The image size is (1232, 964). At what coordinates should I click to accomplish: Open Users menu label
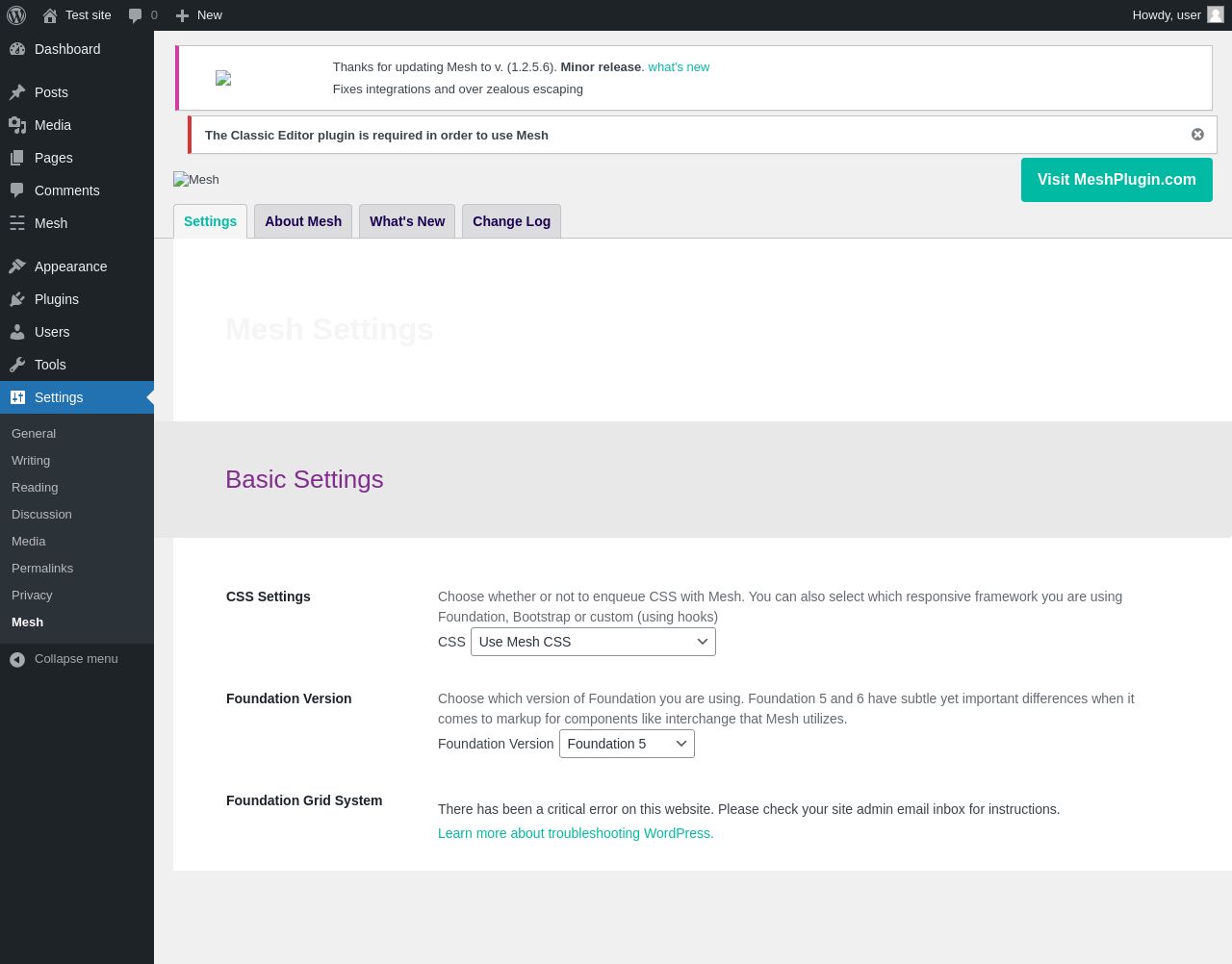point(52,332)
